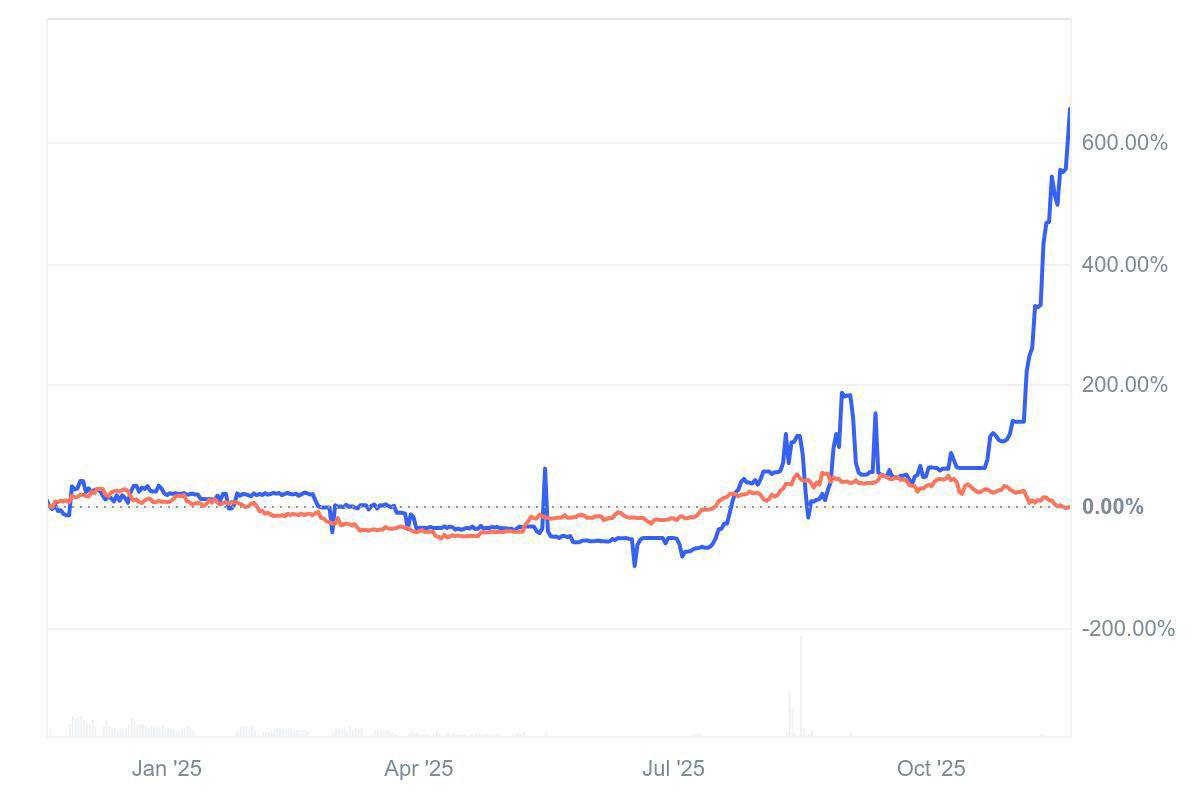Click the red line's final point at right edge
Screen dimensions: 1200x800
click(1068, 507)
